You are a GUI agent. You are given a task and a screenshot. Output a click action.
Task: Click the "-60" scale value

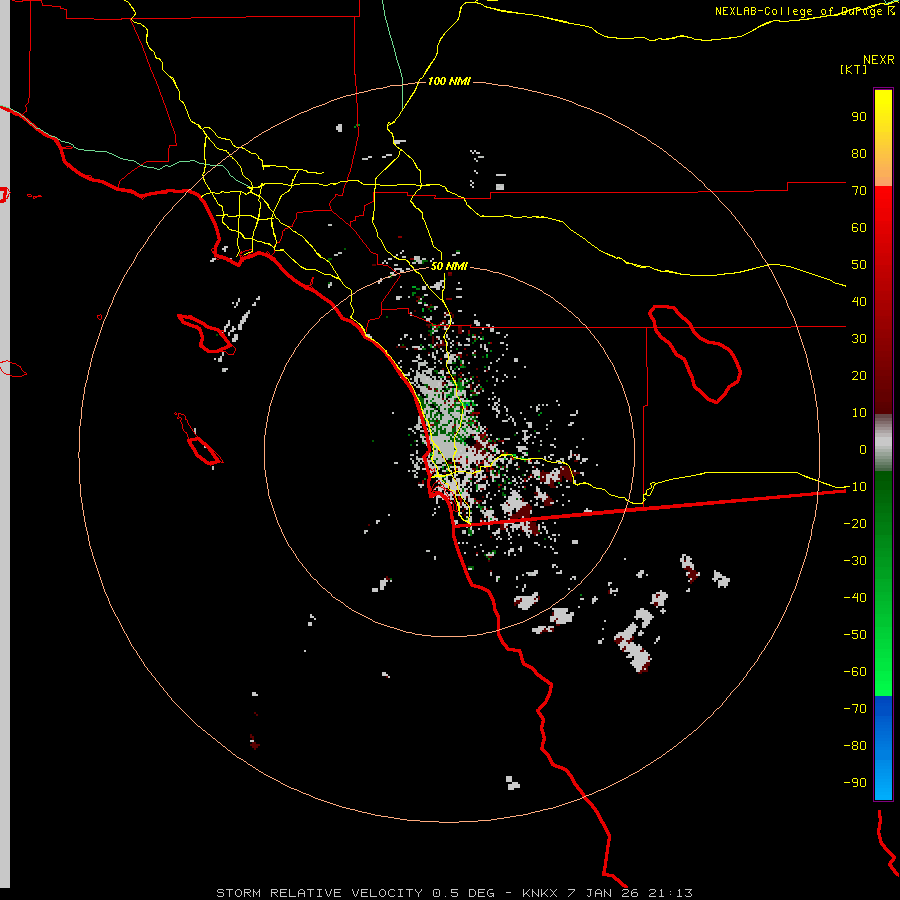(855, 672)
